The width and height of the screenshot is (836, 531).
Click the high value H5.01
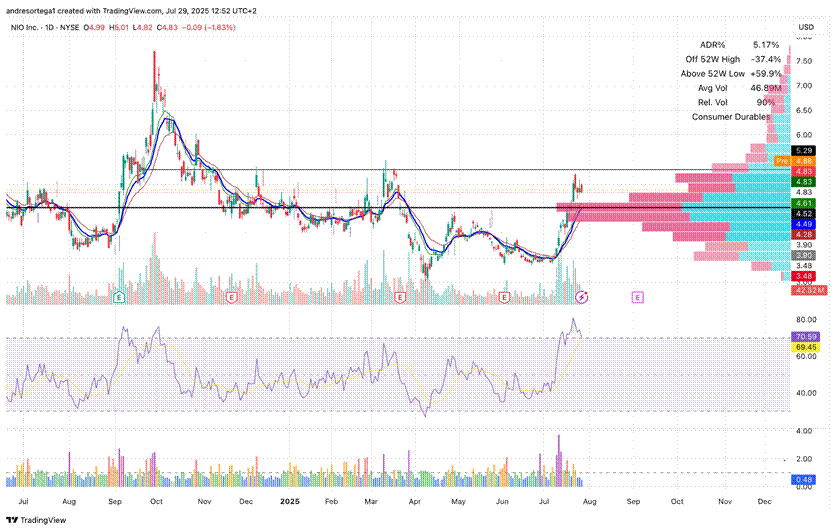[x=119, y=27]
